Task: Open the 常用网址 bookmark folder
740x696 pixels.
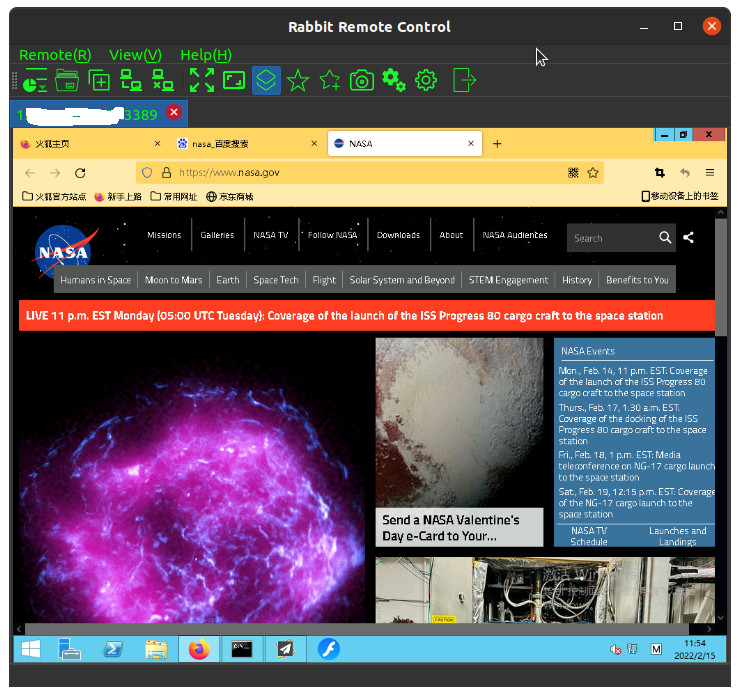Action: pyautogui.click(x=174, y=196)
